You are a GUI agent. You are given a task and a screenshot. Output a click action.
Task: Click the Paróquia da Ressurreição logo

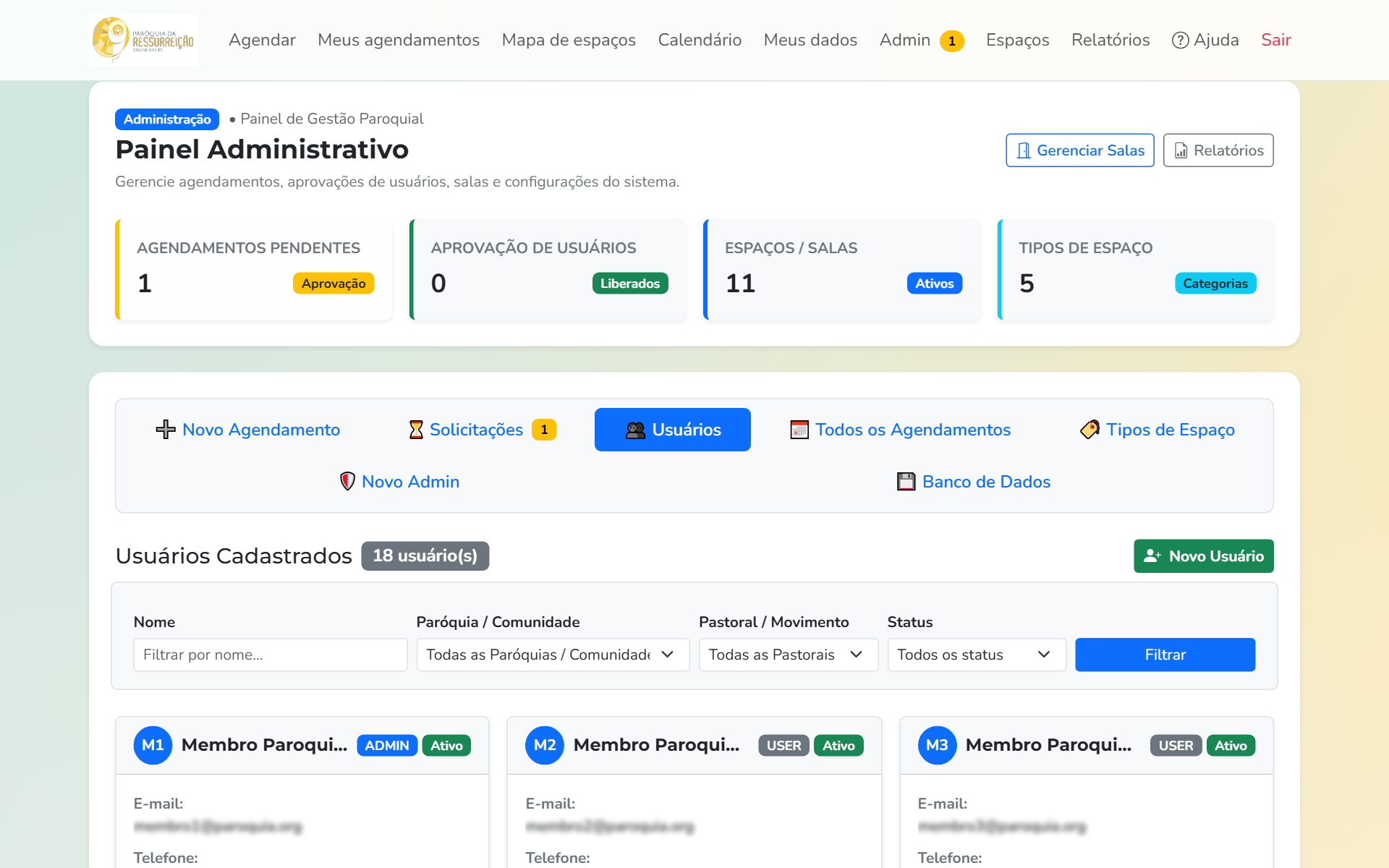(143, 40)
